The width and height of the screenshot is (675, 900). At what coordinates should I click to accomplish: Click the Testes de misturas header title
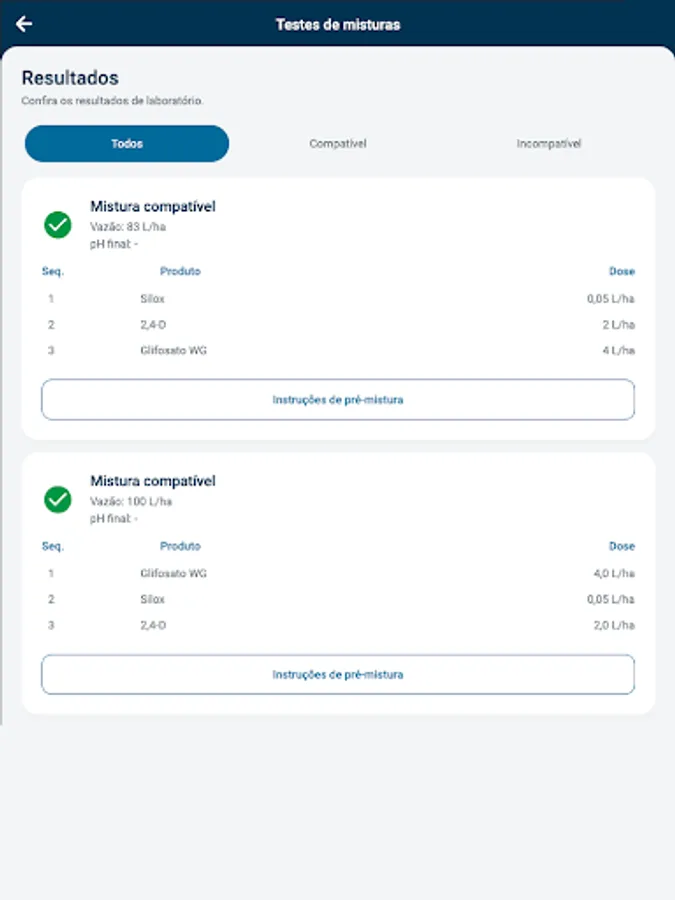pos(338,24)
